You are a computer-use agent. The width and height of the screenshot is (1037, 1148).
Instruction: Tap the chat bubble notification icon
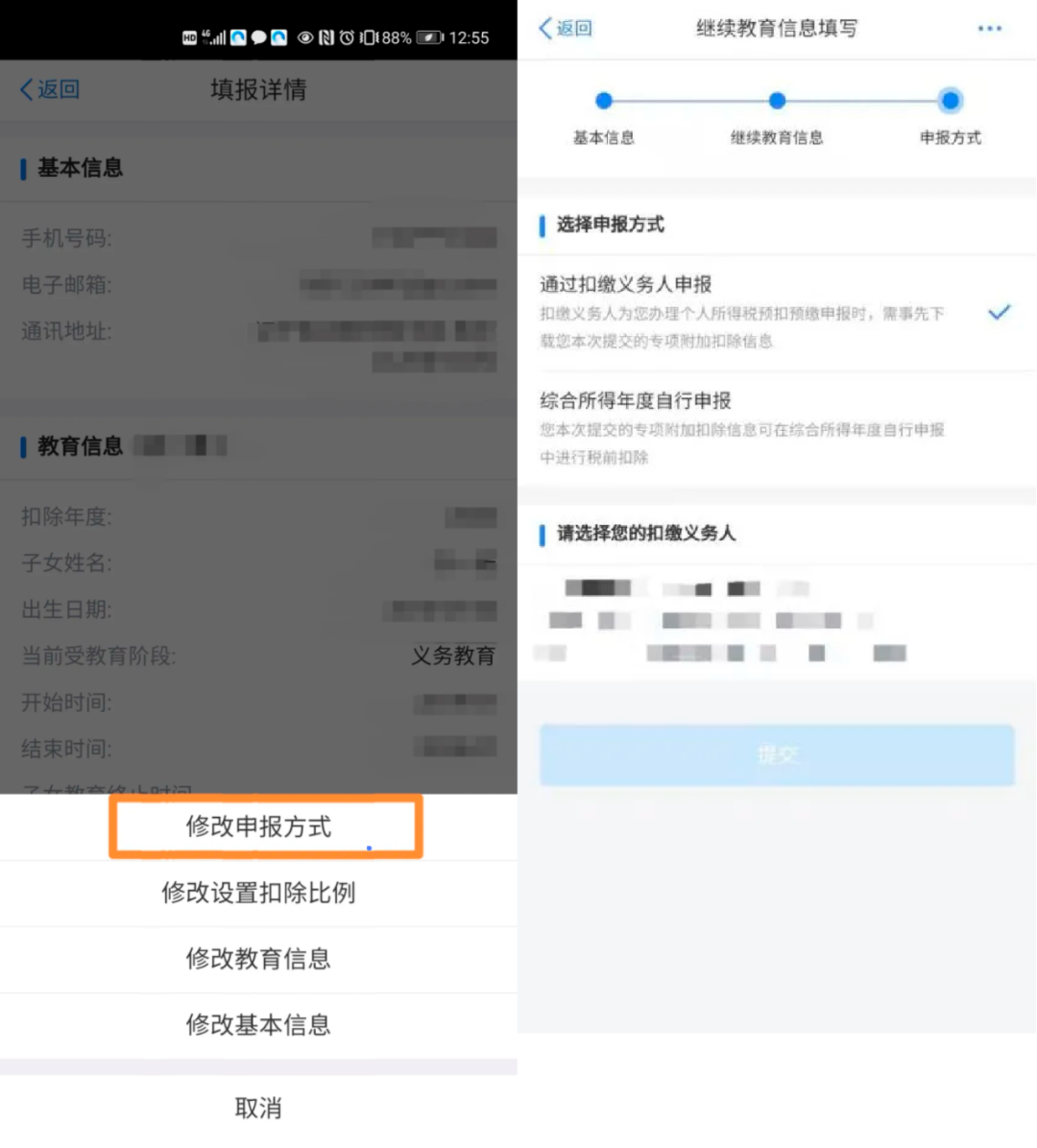point(258,37)
